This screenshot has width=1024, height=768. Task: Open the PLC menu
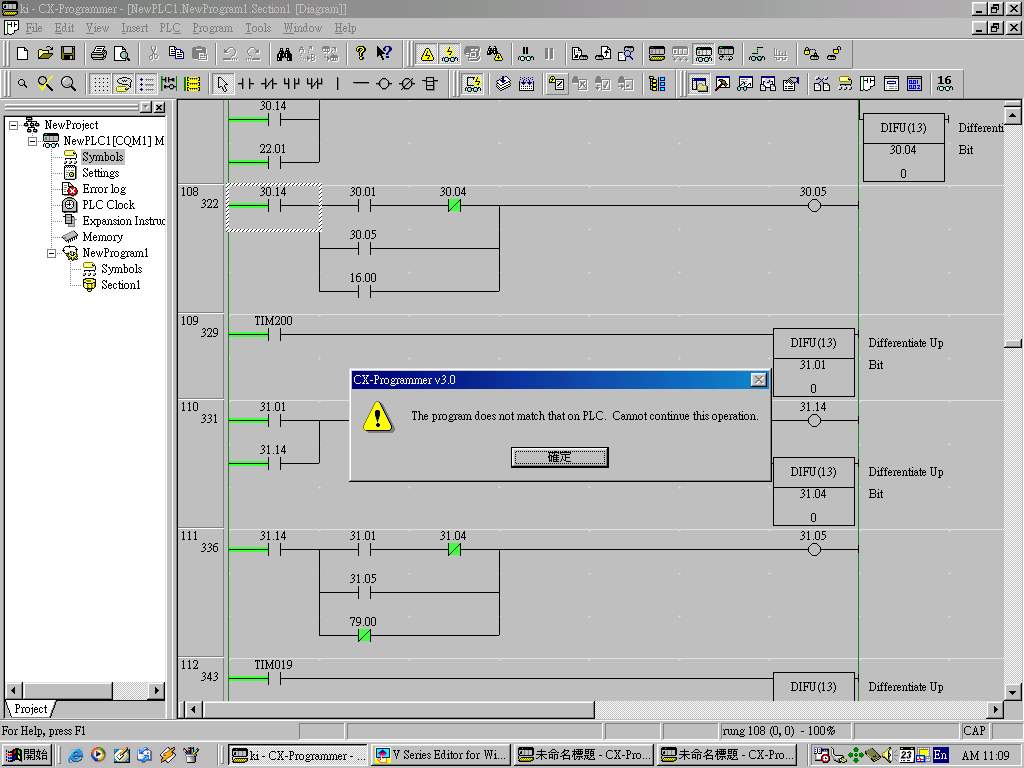click(x=170, y=28)
